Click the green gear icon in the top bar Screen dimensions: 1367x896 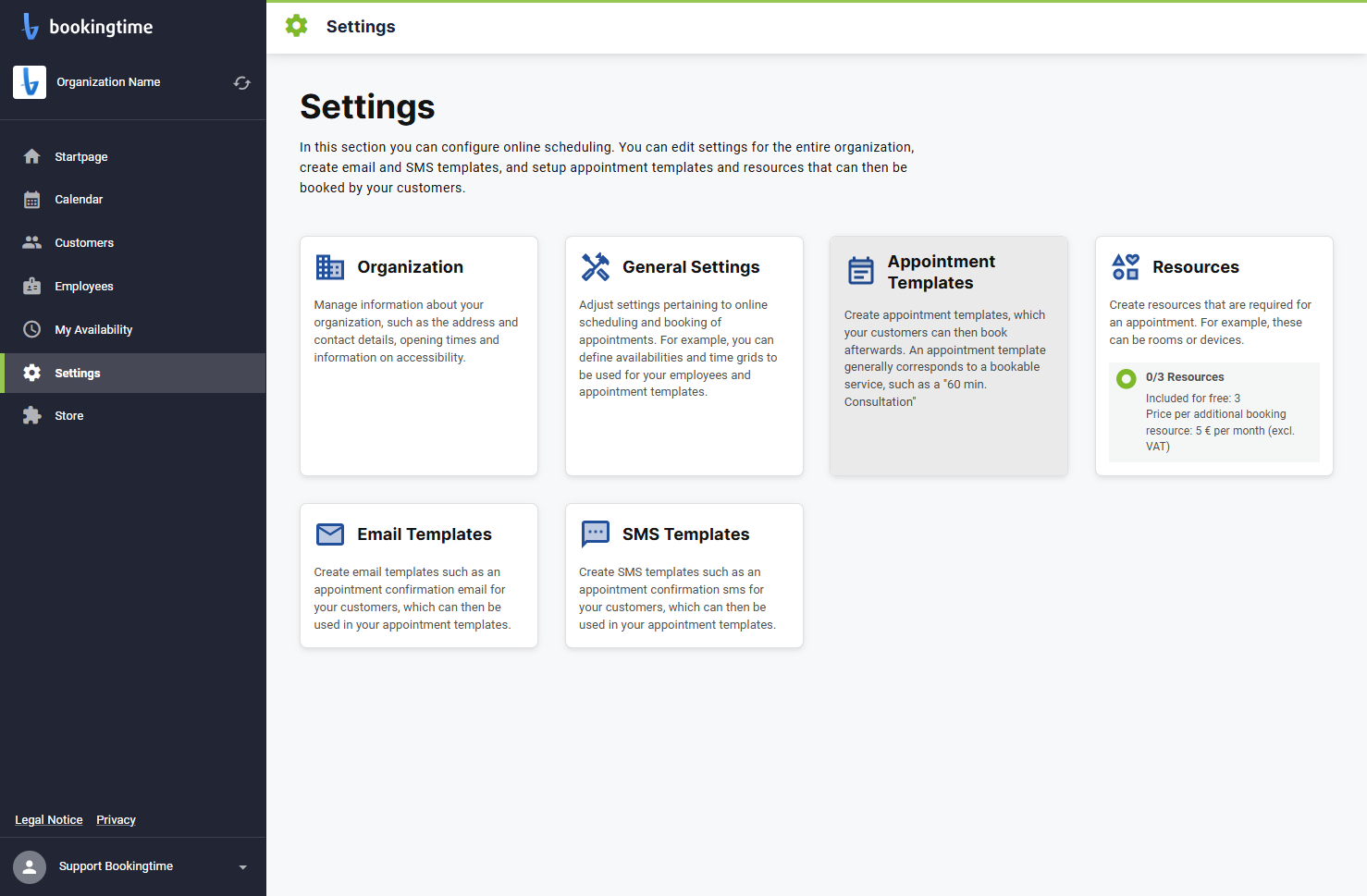(x=297, y=26)
